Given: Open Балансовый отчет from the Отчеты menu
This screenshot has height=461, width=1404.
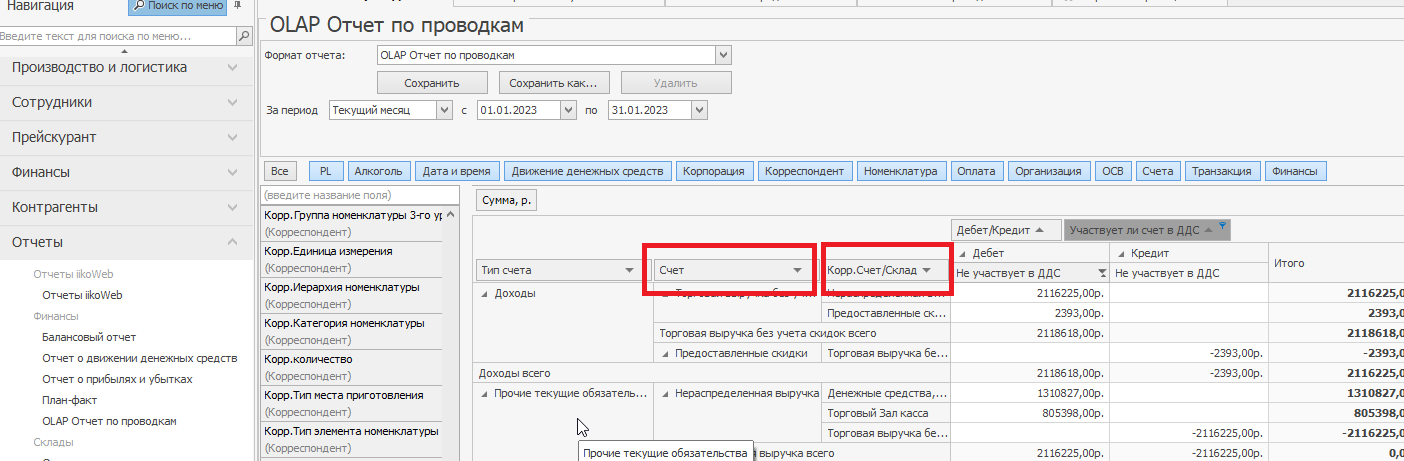Looking at the screenshot, I should (x=89, y=337).
